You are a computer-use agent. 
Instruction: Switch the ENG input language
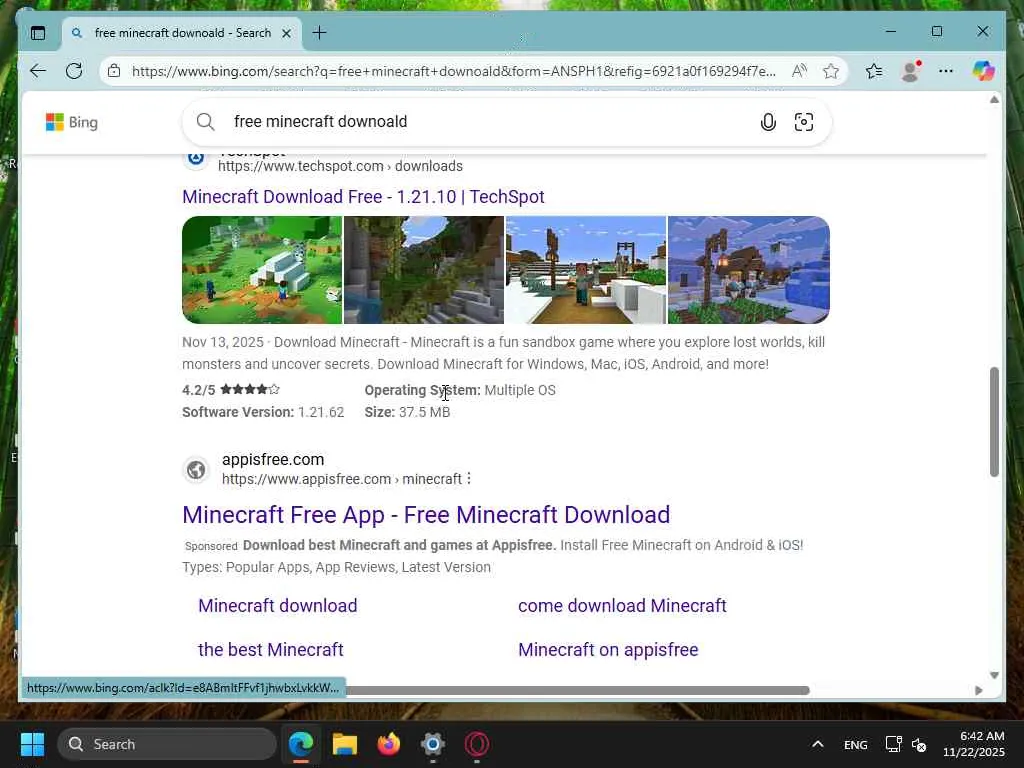click(856, 744)
